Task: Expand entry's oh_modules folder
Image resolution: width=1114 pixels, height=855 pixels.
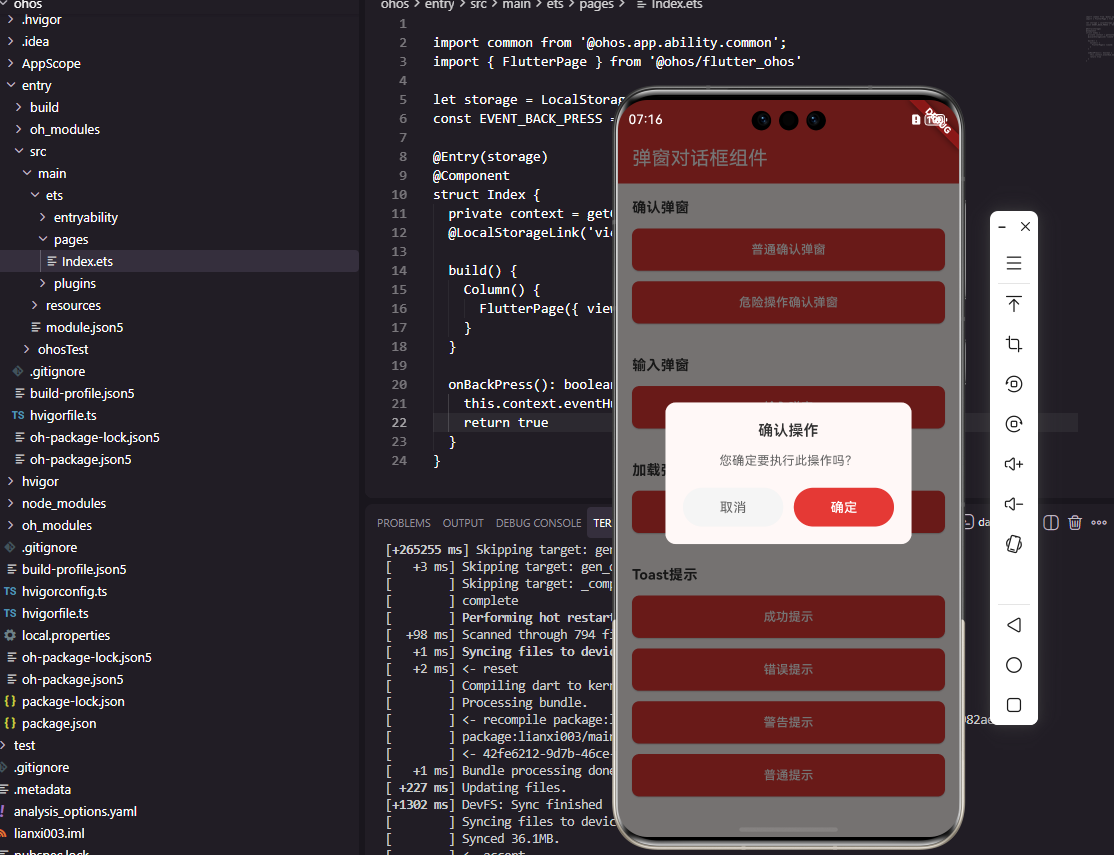Action: pyautogui.click(x=65, y=129)
